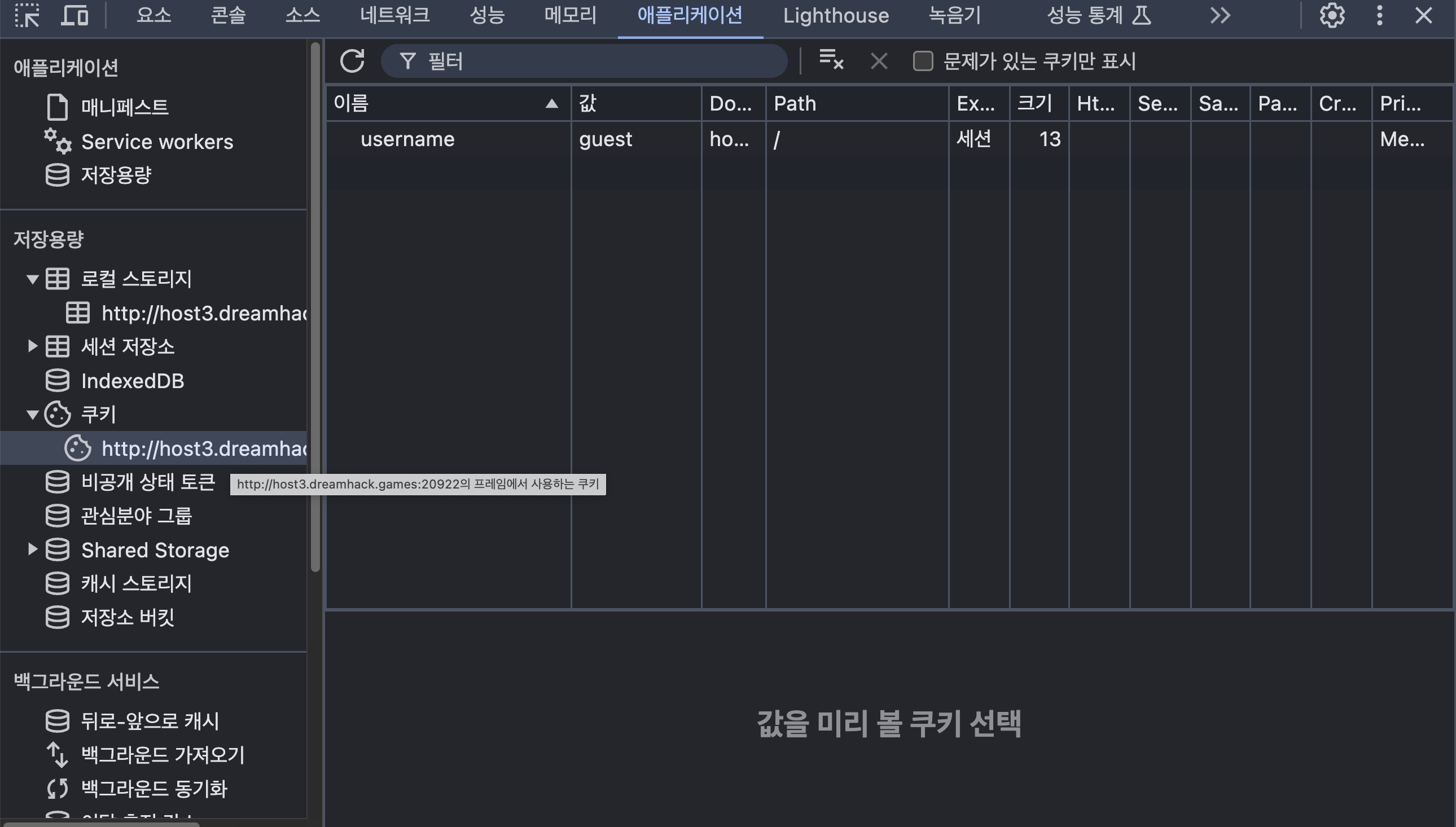Expand the 세션 저장소 tree
Screen dimensions: 1456x827
click(x=32, y=346)
